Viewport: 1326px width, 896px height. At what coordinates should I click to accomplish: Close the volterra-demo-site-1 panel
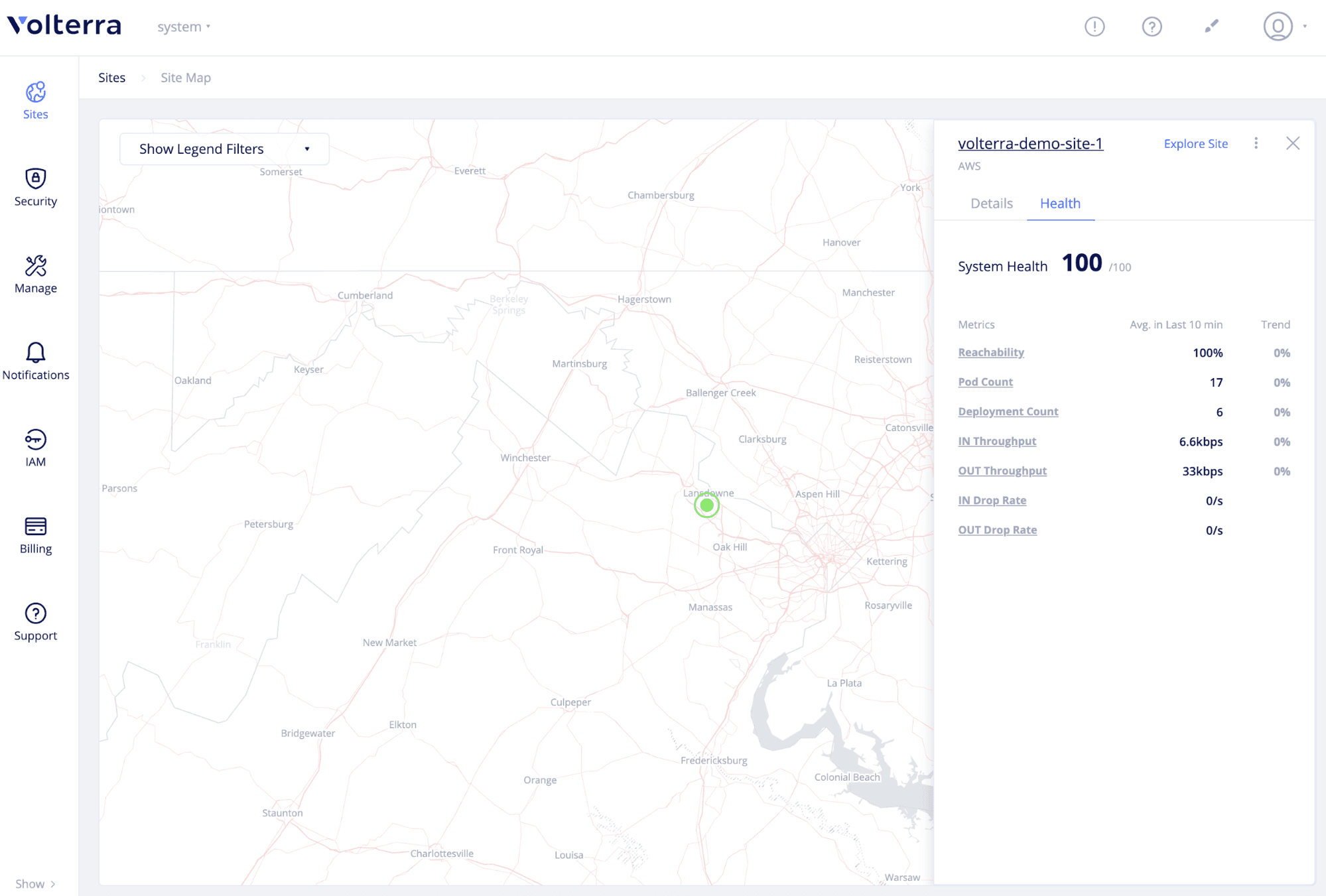click(x=1292, y=143)
